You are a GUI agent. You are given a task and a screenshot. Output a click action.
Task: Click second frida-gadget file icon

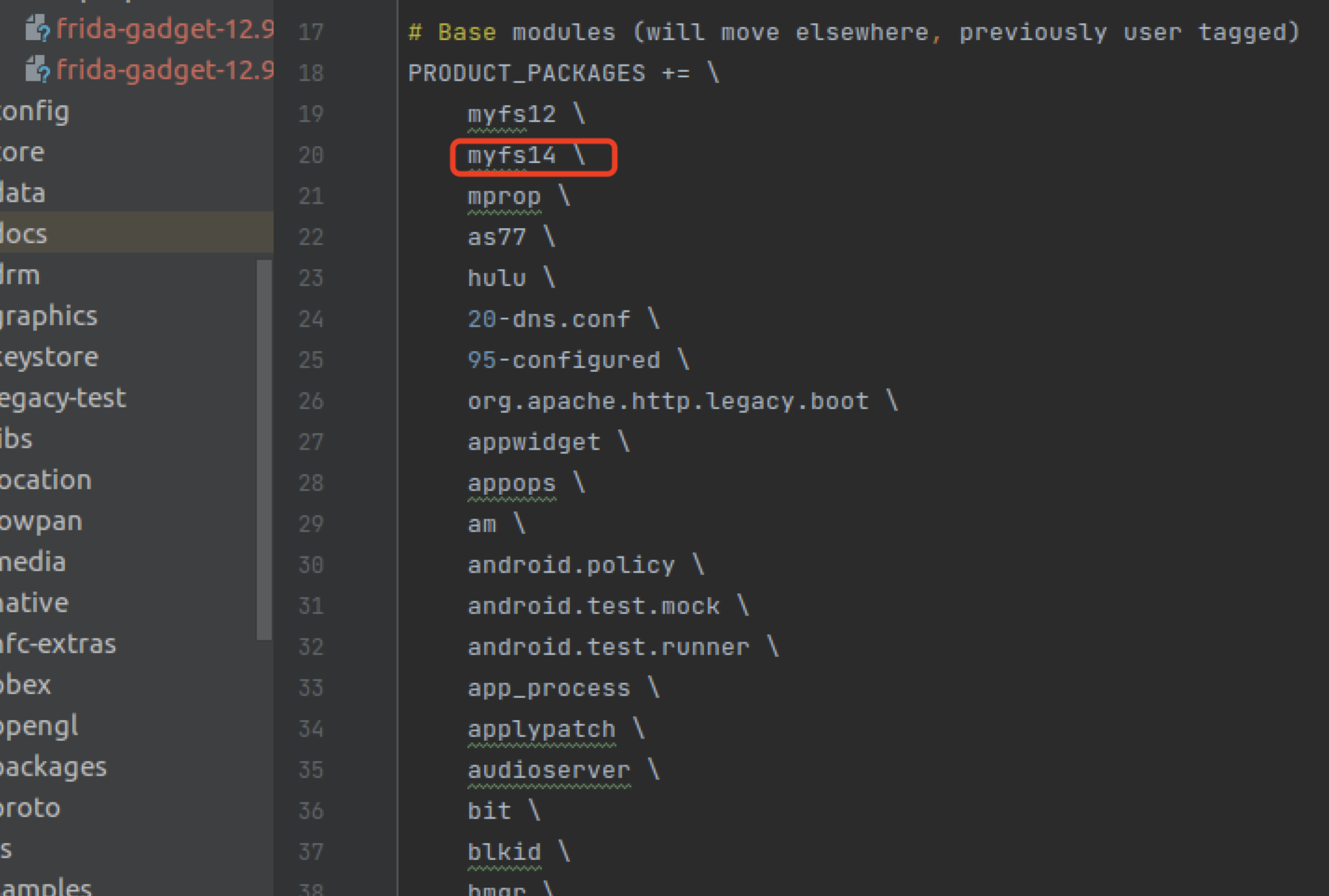pyautogui.click(x=38, y=70)
